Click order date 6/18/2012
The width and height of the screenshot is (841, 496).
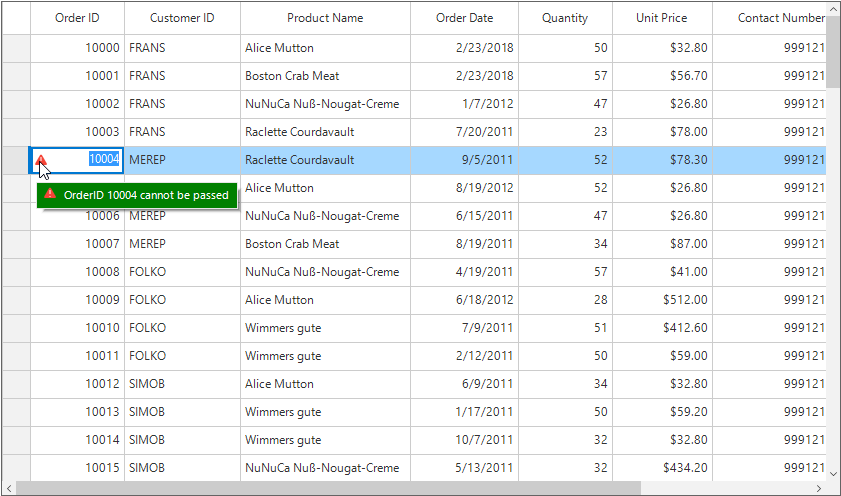pyautogui.click(x=485, y=300)
